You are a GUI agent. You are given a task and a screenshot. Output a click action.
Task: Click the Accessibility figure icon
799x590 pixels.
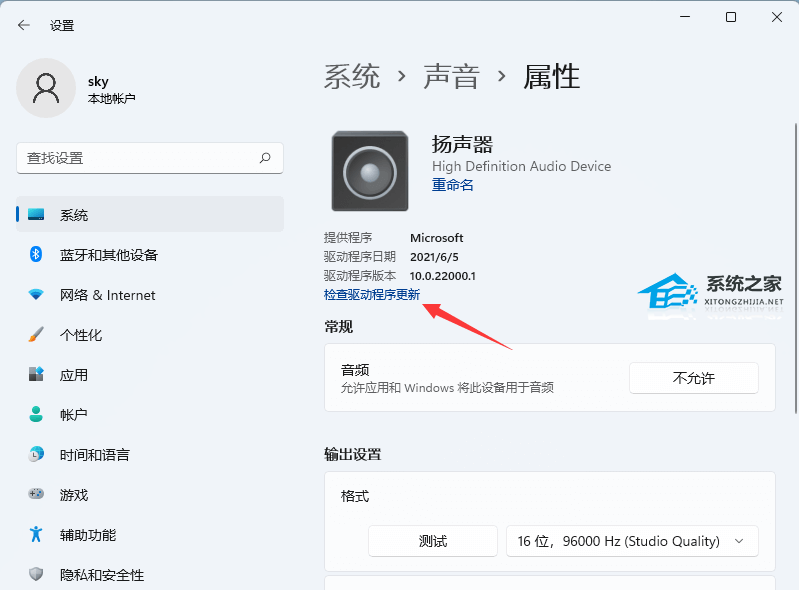(x=36, y=534)
